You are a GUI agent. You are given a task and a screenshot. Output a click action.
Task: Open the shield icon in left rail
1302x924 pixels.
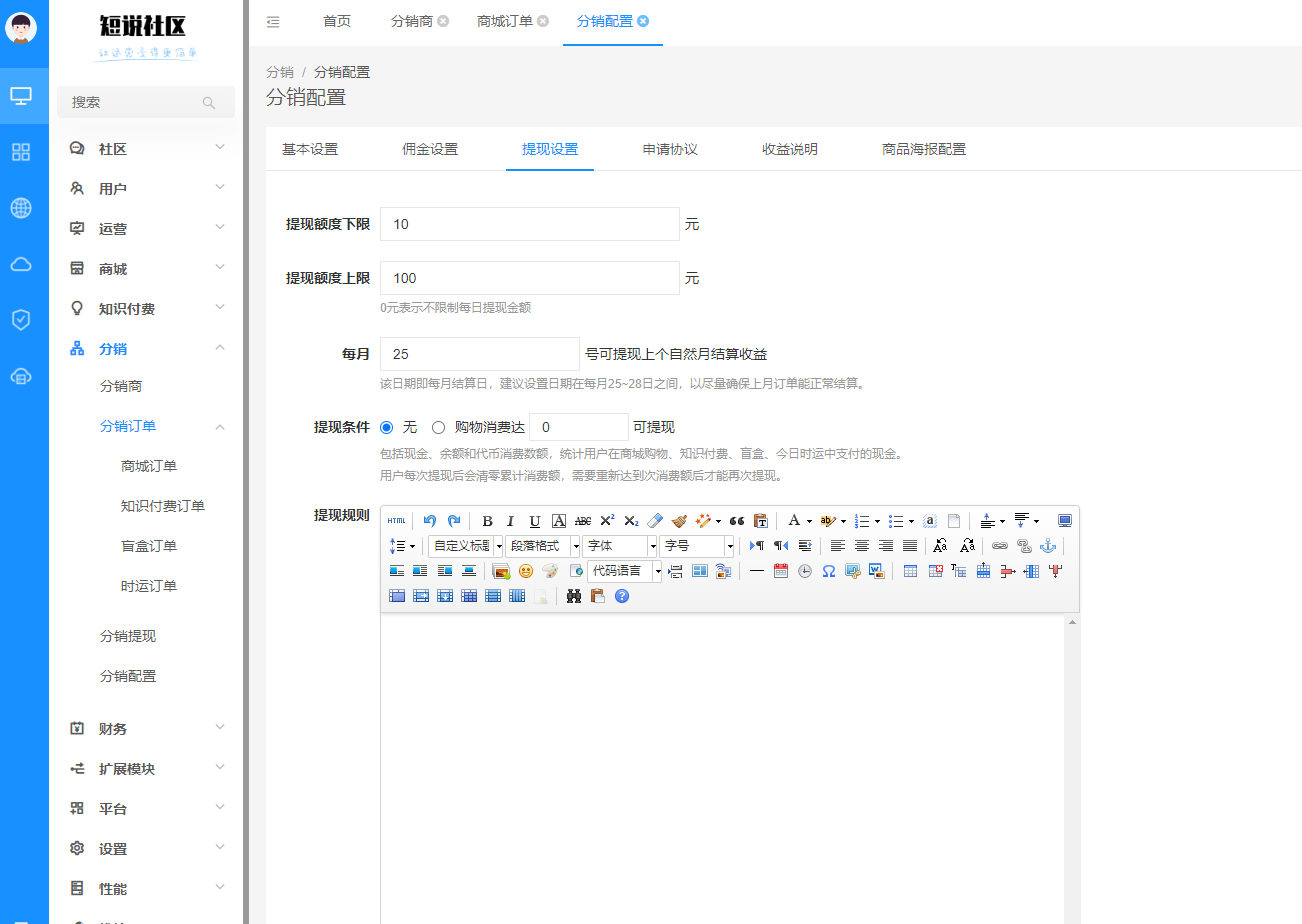(21, 320)
